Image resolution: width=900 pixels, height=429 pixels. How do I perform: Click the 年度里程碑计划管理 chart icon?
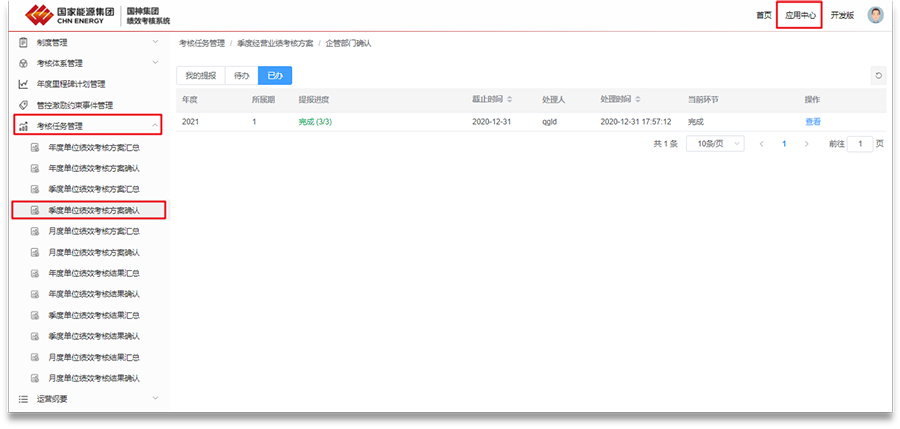(23, 84)
